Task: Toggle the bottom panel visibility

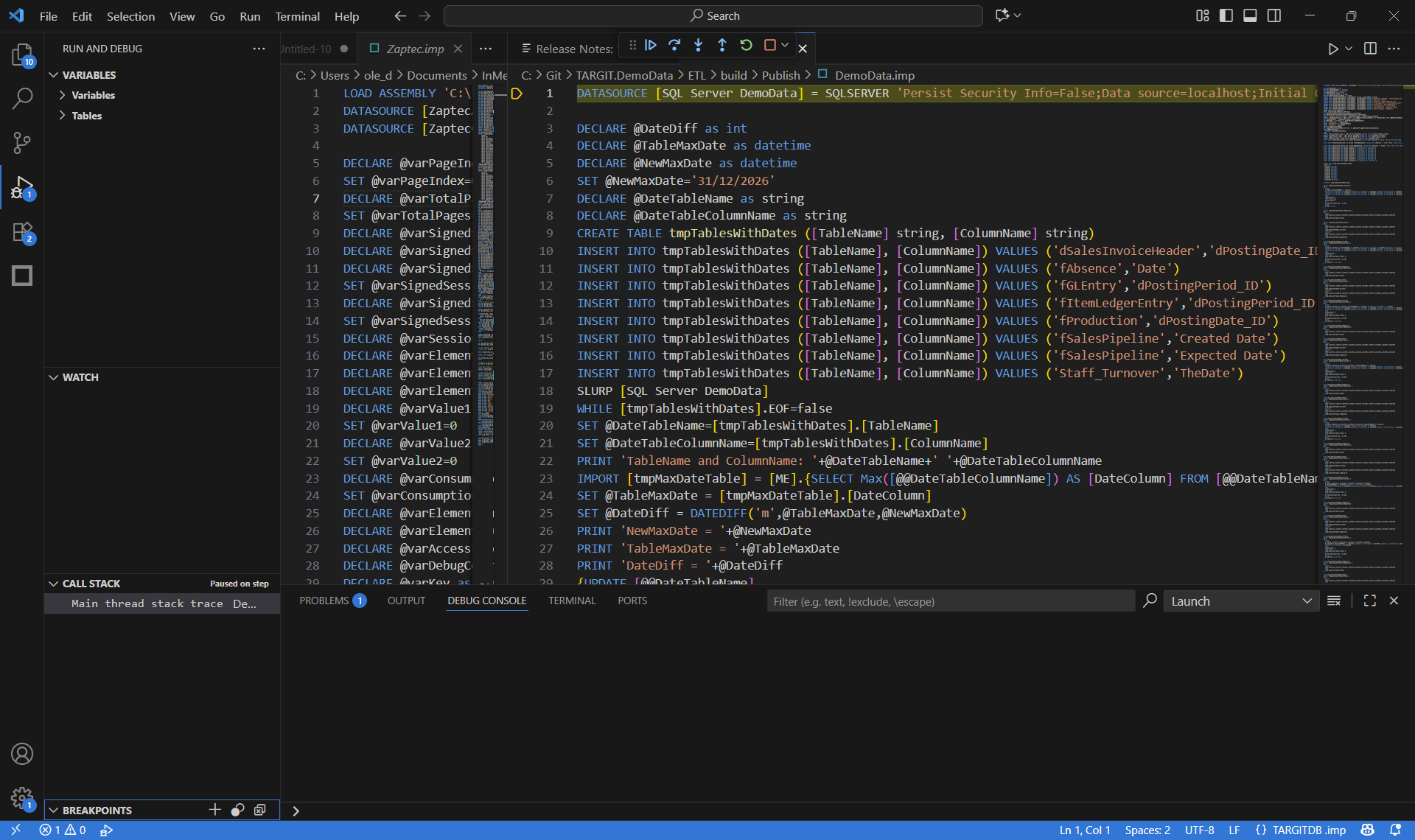Action: pyautogui.click(x=1251, y=15)
